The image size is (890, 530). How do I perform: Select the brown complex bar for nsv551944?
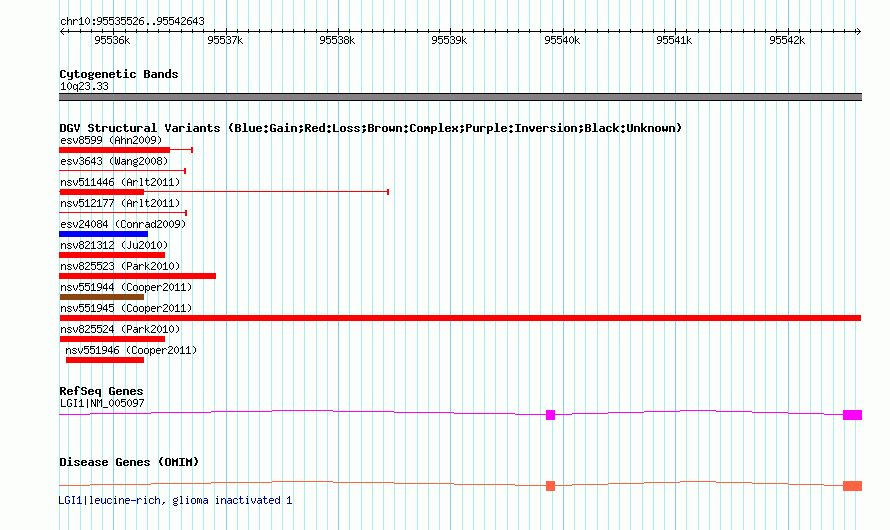point(102,297)
